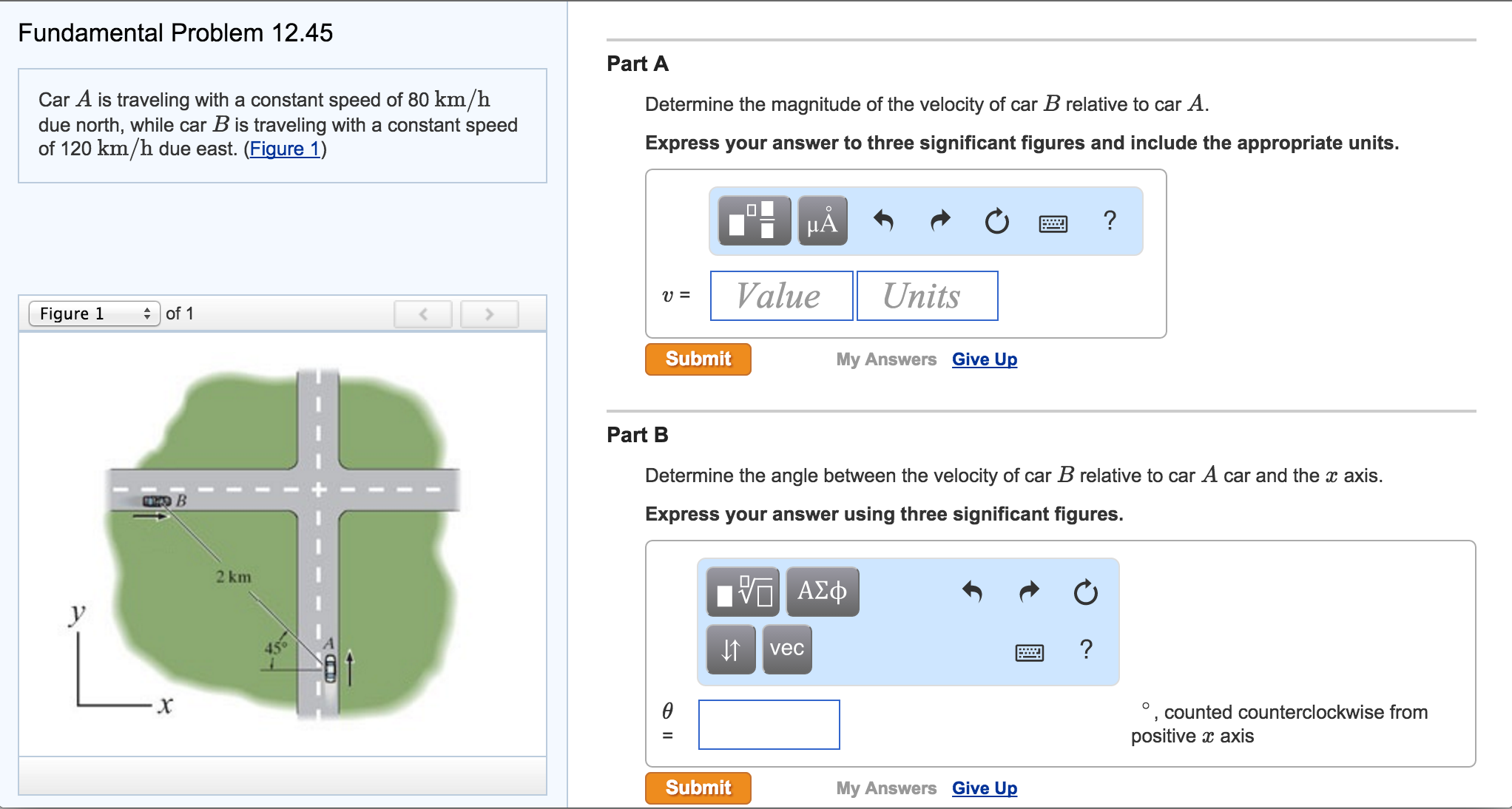
Task: Open the µÅ units symbols button
Action: pos(823,221)
